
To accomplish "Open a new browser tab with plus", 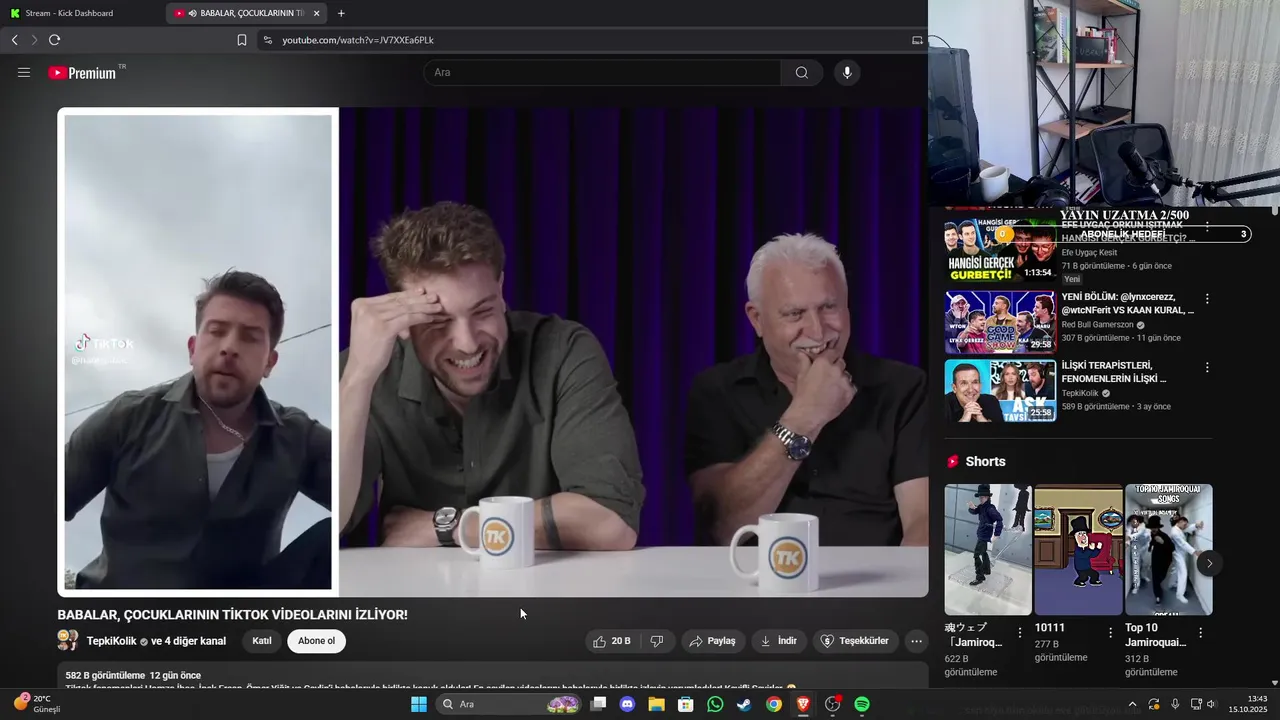I will [341, 13].
